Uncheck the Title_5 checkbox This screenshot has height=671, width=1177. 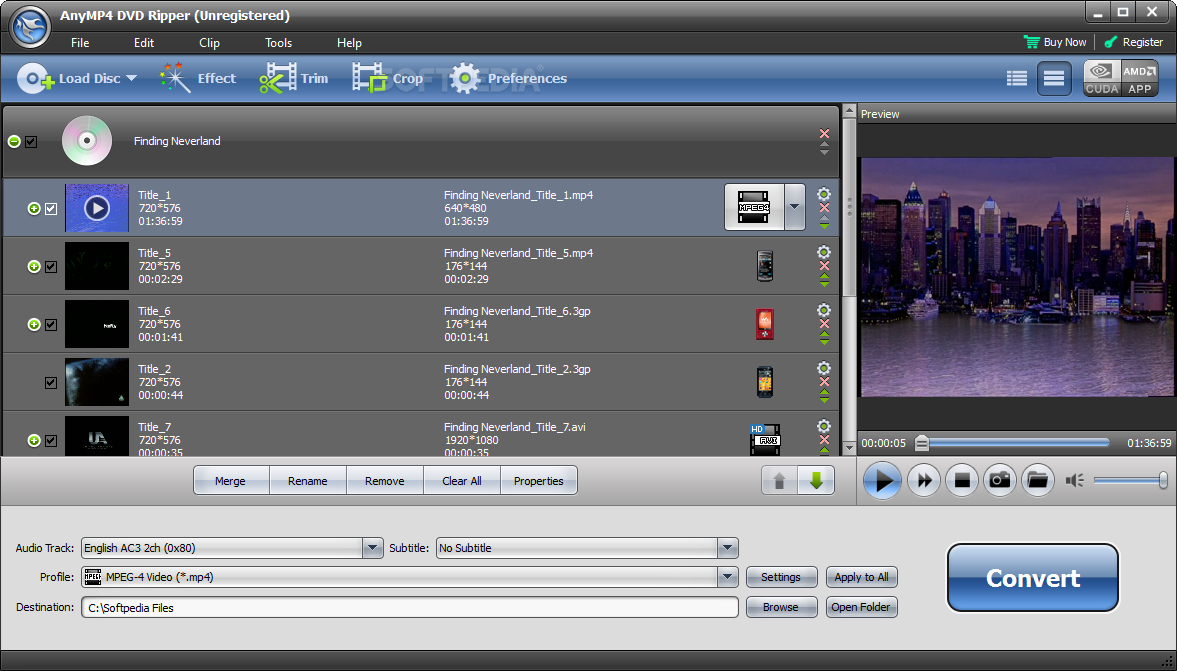51,266
